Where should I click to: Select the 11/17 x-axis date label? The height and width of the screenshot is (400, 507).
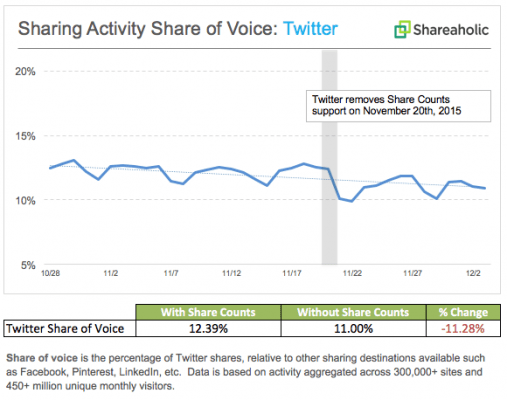292,273
